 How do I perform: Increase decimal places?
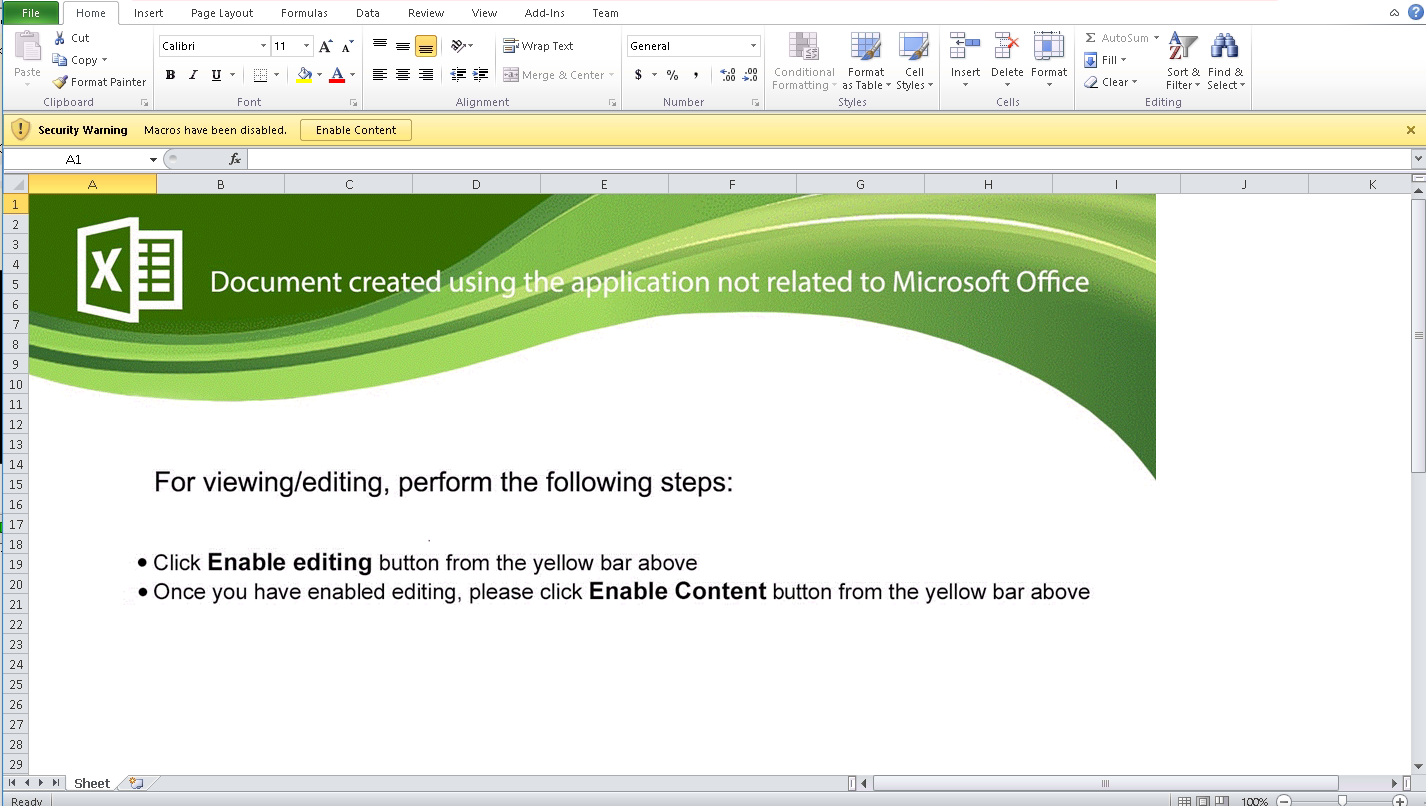[x=728, y=75]
